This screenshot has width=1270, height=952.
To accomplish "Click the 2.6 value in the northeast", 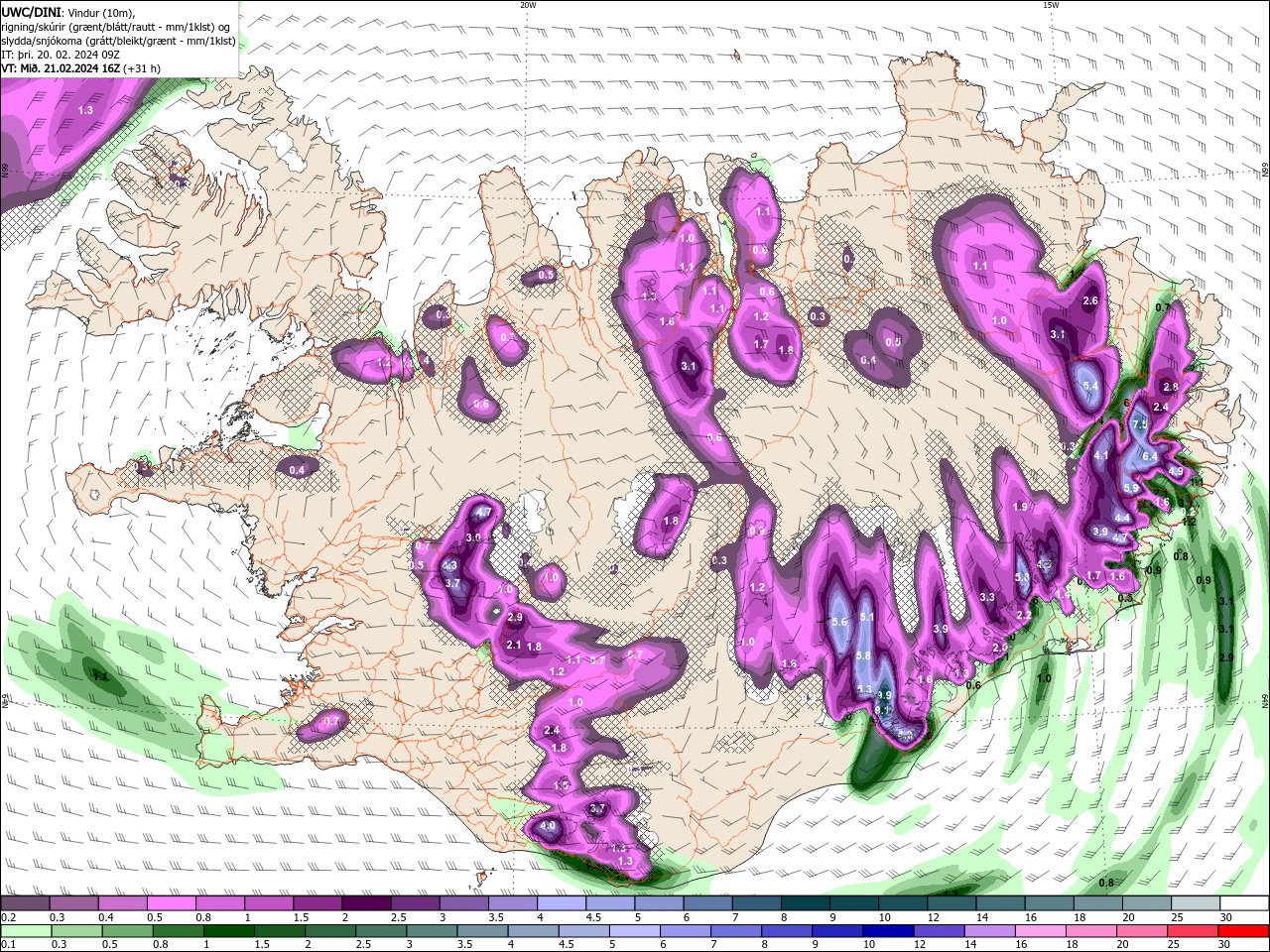I will 1090,300.
